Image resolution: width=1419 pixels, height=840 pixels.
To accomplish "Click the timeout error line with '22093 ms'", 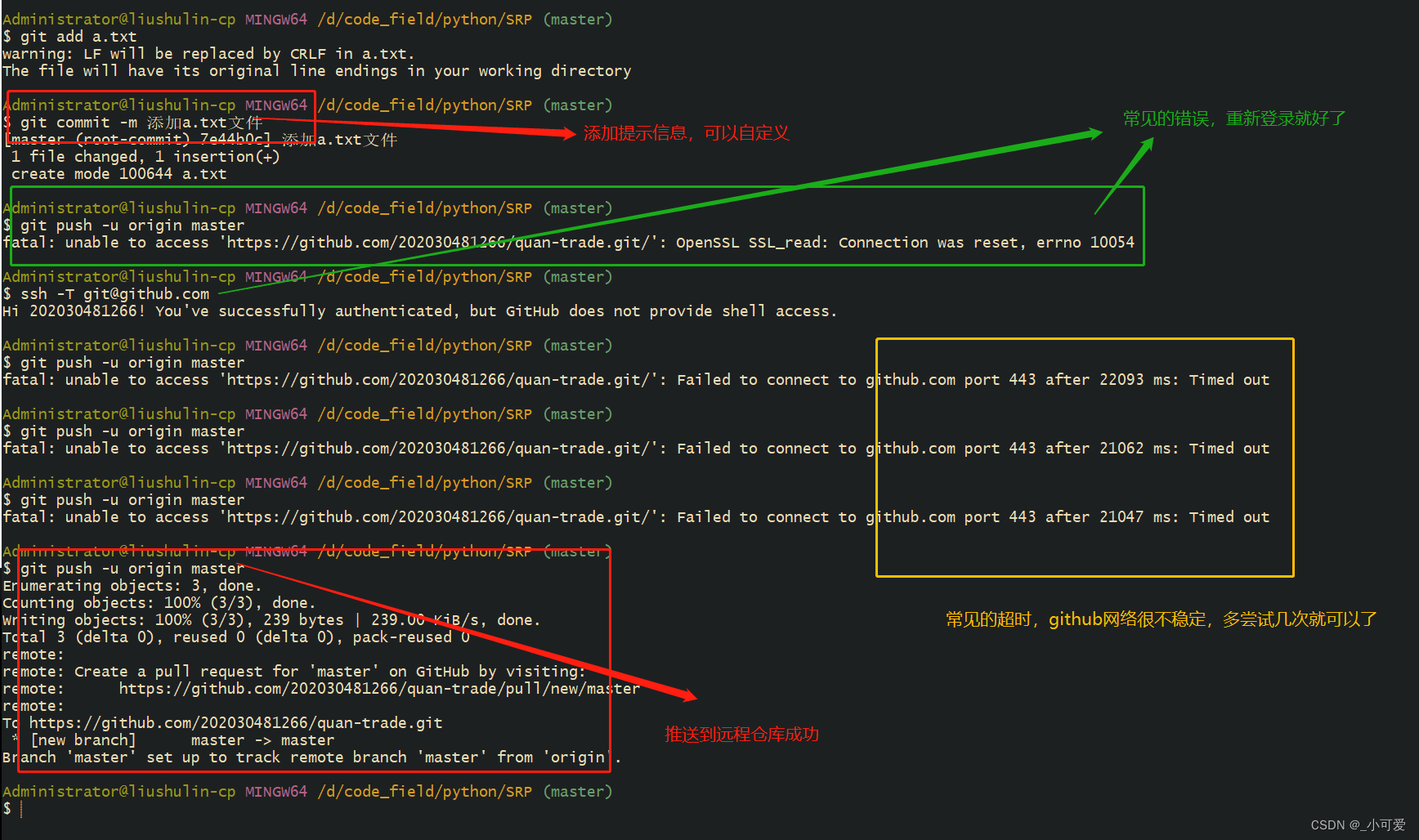I will (x=636, y=380).
